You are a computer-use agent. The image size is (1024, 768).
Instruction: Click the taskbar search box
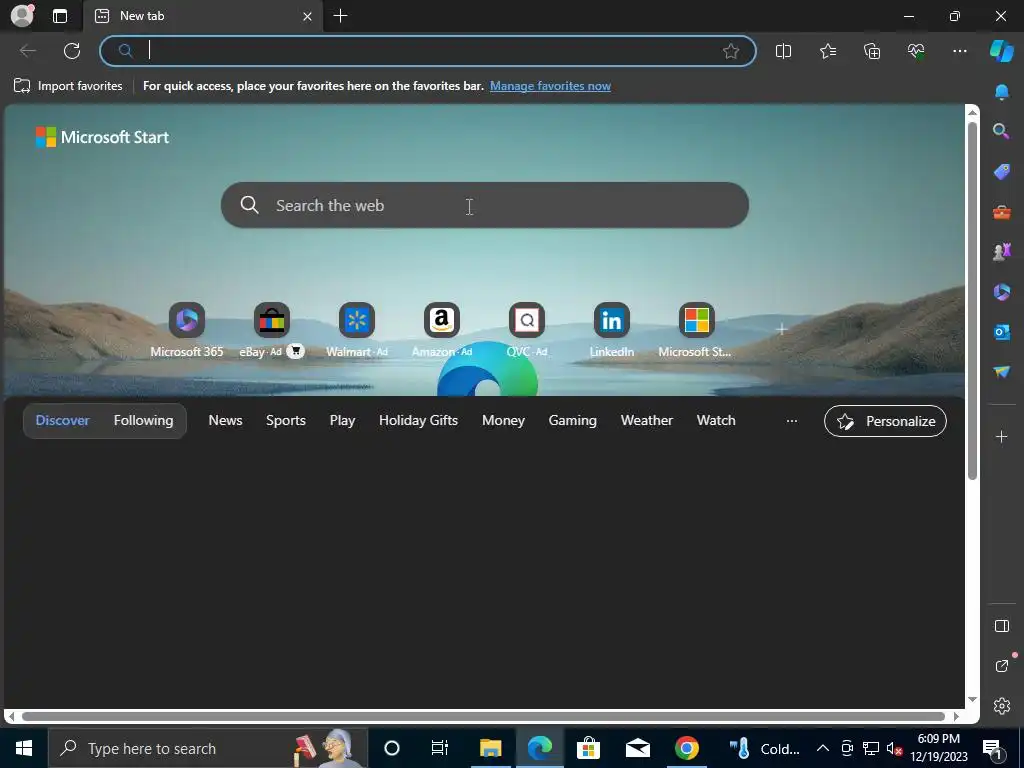point(208,748)
